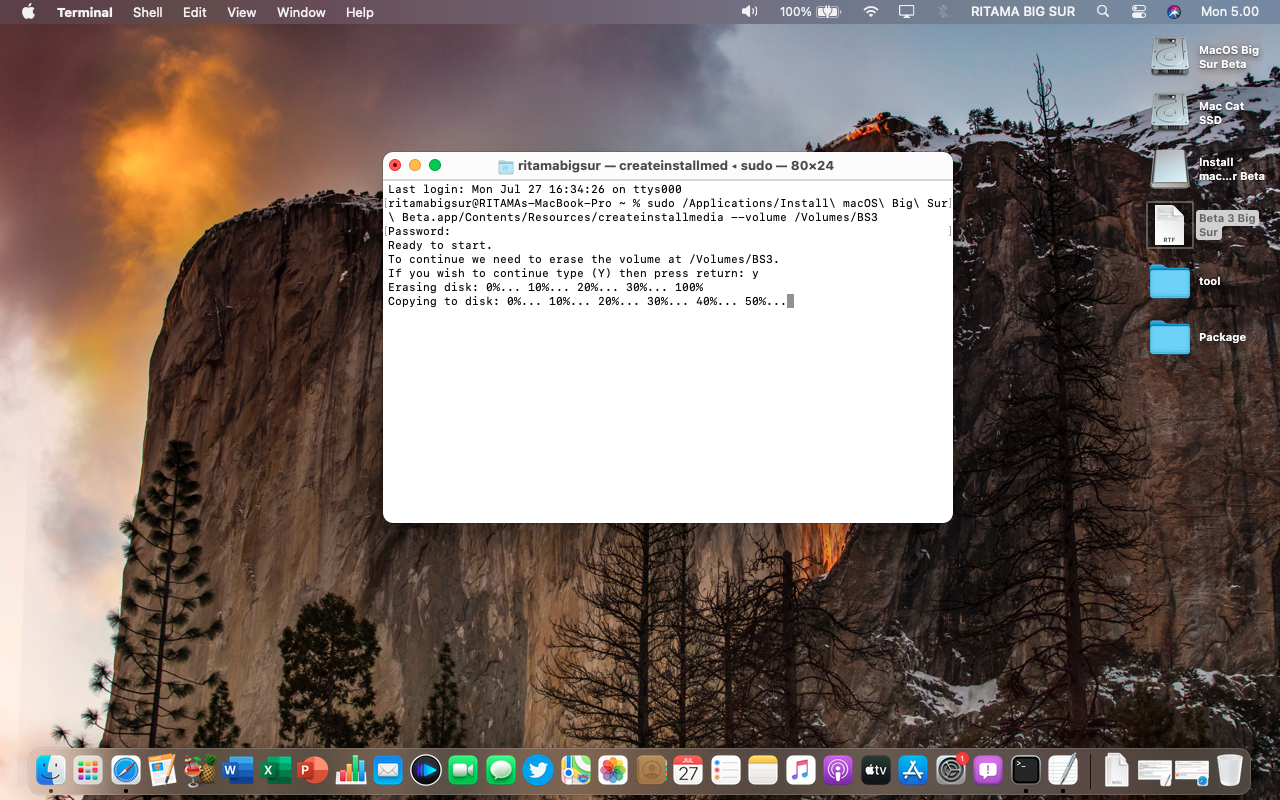This screenshot has width=1280, height=800.
Task: Minimize the Terminal window
Action: (415, 165)
